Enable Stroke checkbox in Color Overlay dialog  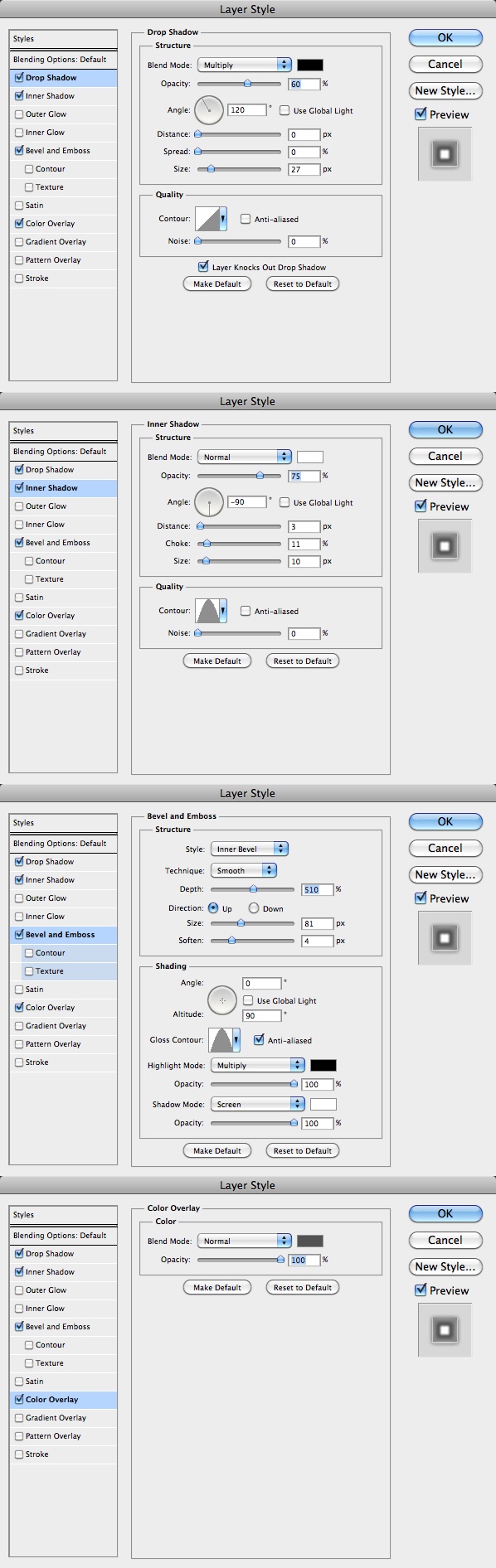(19, 1454)
